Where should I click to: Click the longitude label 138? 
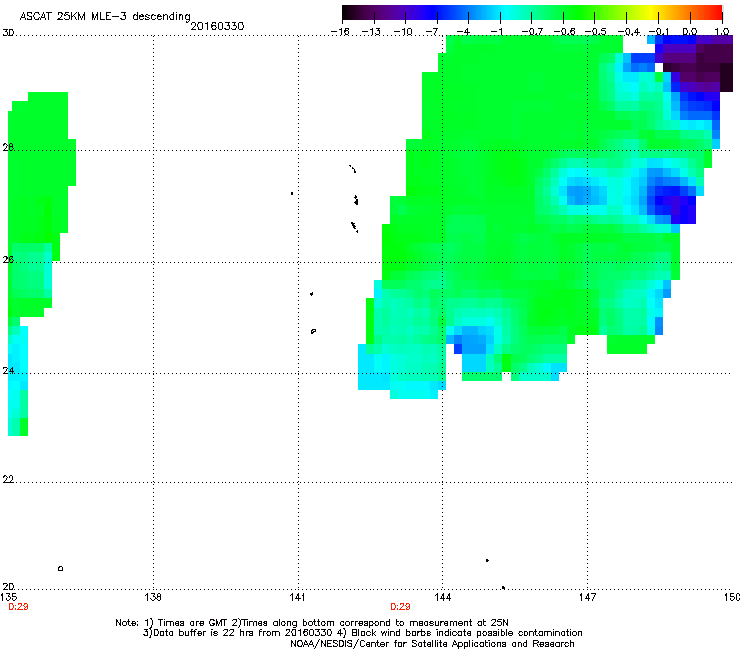(153, 597)
